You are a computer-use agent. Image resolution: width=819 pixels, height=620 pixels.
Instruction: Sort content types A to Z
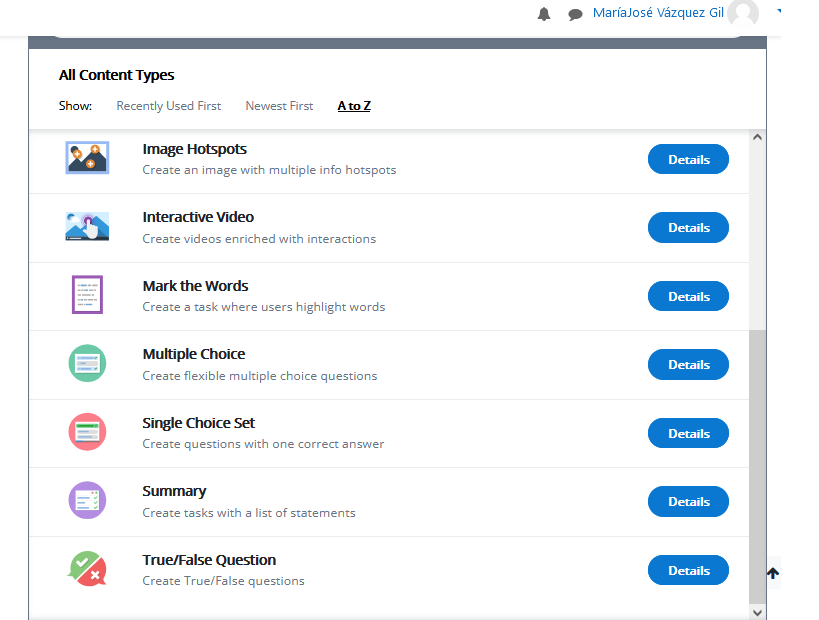(x=354, y=106)
